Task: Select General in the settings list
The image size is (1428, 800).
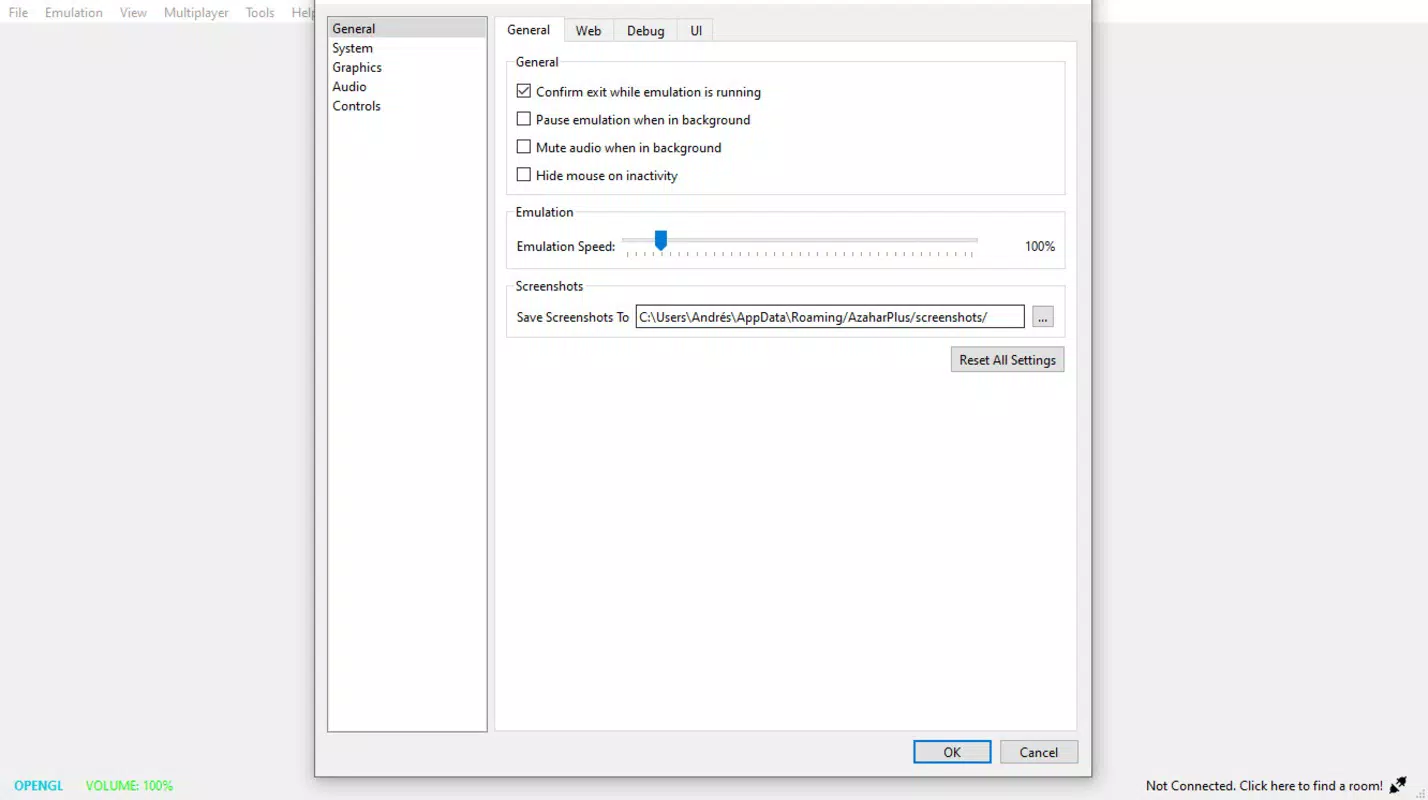Action: 407,29
